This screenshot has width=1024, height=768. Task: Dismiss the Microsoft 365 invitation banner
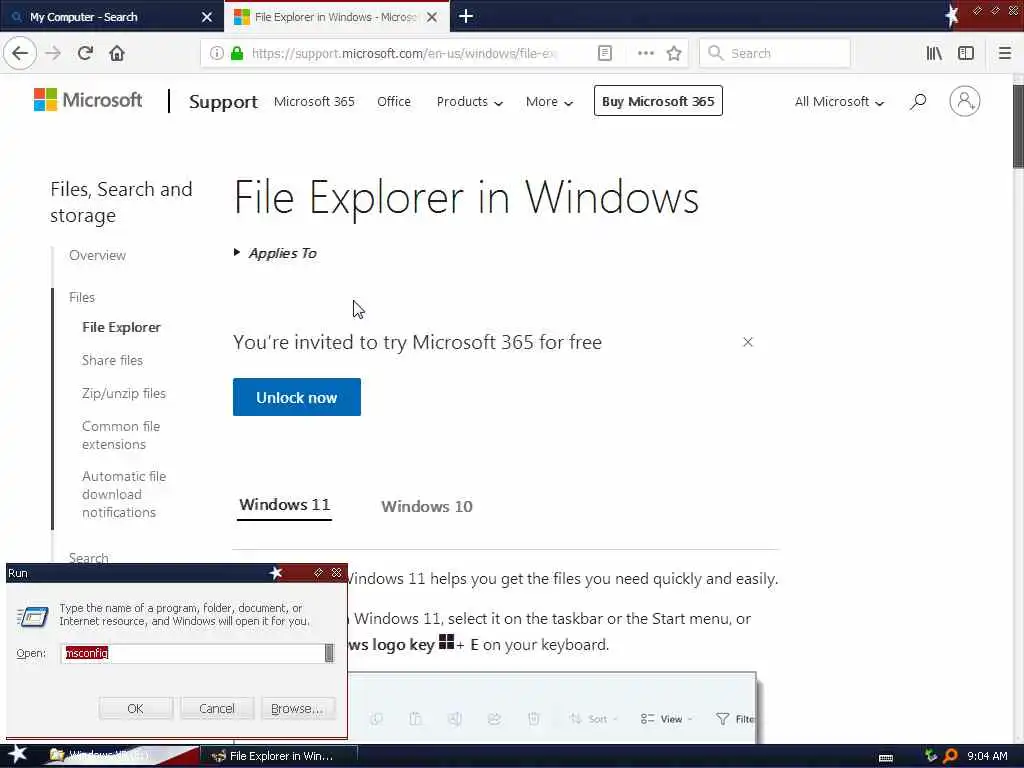click(748, 342)
